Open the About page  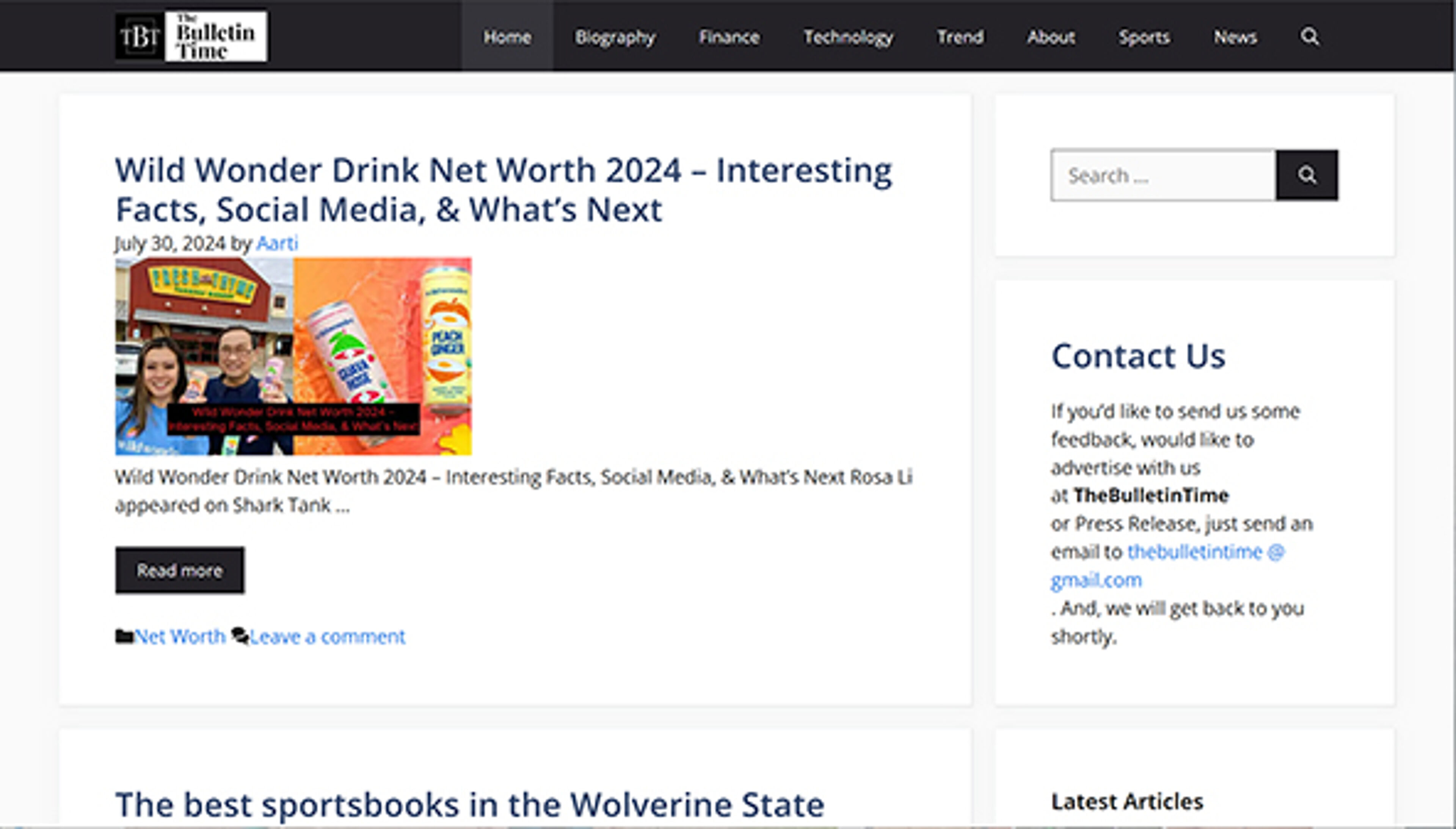[1051, 37]
